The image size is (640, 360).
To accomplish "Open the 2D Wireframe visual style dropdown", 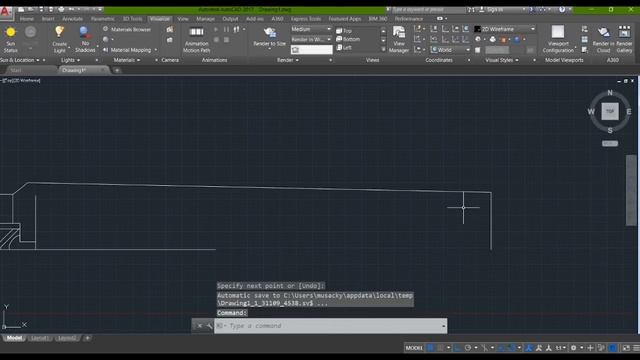I will (504, 29).
